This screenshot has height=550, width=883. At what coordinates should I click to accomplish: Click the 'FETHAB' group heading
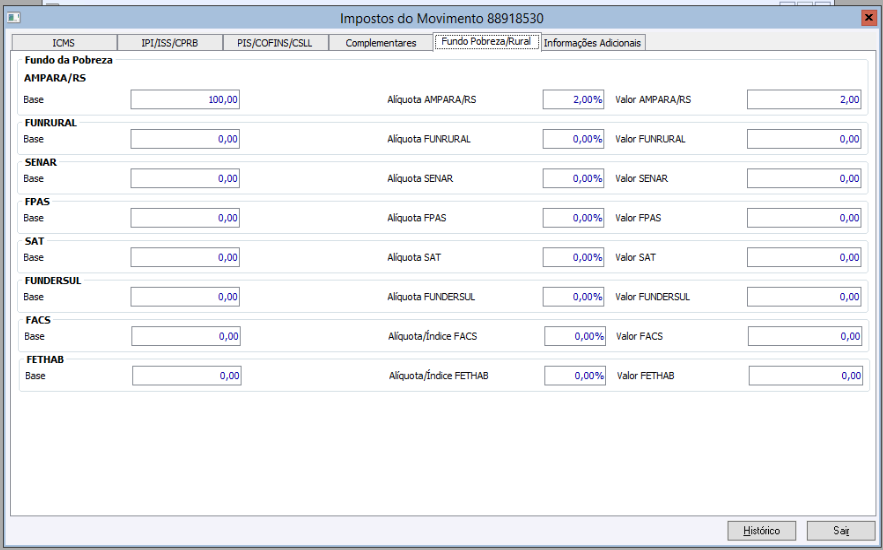pos(45,359)
